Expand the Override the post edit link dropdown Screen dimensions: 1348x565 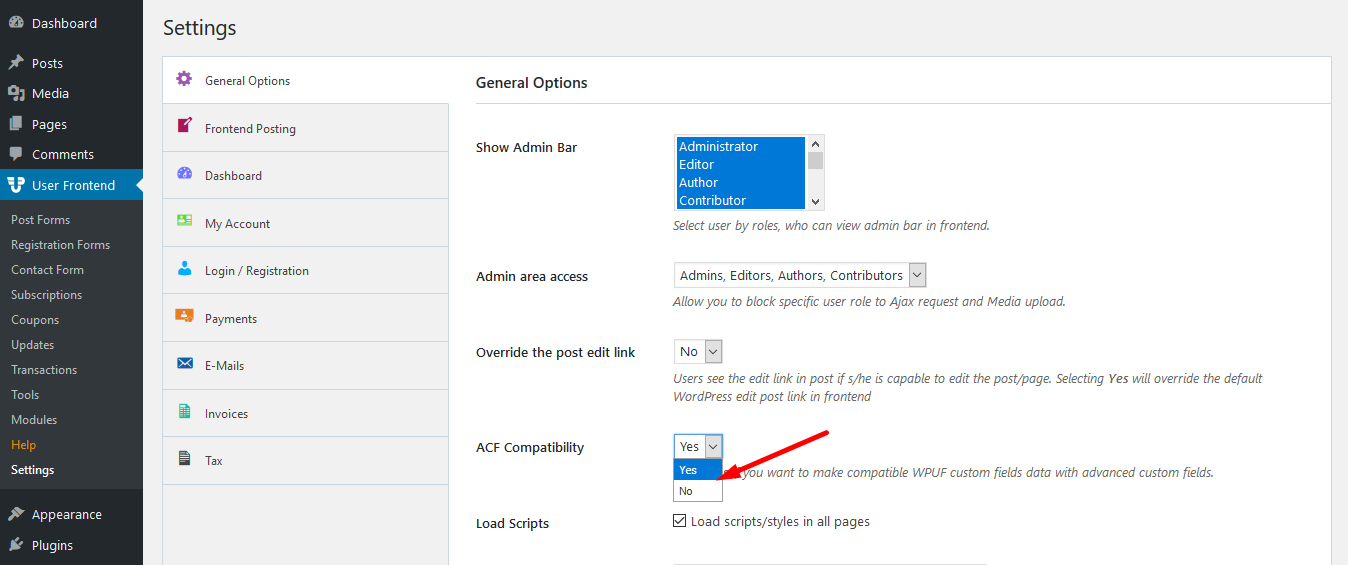coord(698,352)
